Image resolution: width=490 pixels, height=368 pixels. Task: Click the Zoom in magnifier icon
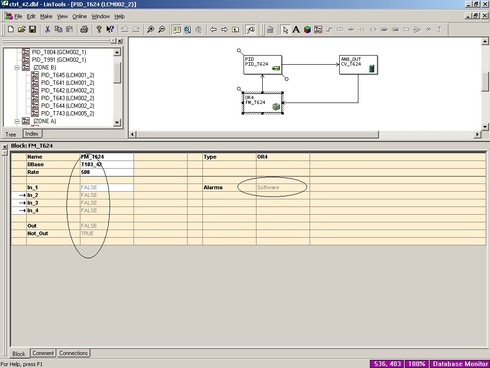(150, 29)
